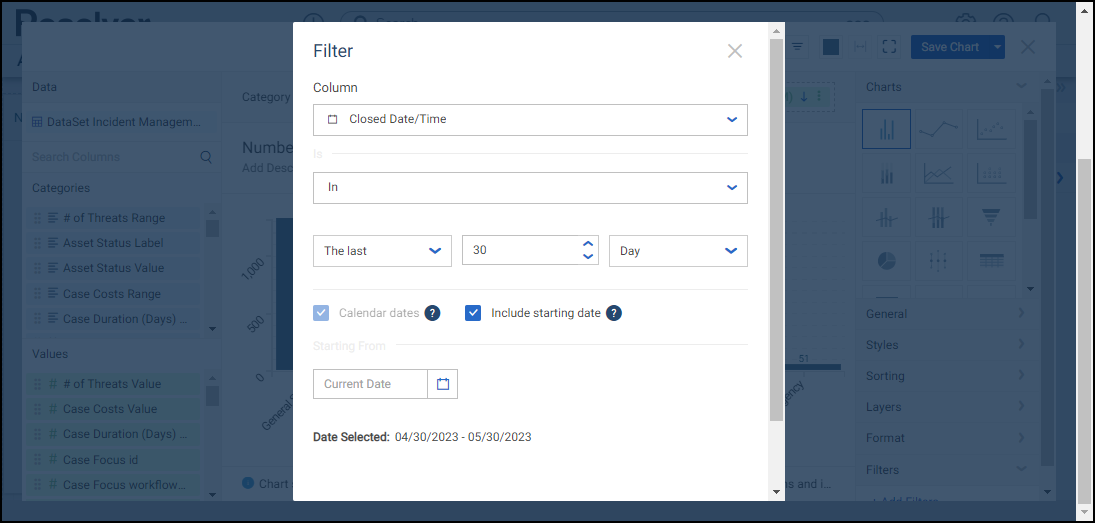Click drag handle of Asset Status Label
Viewport: 1095px width, 523px height.
pos(38,243)
